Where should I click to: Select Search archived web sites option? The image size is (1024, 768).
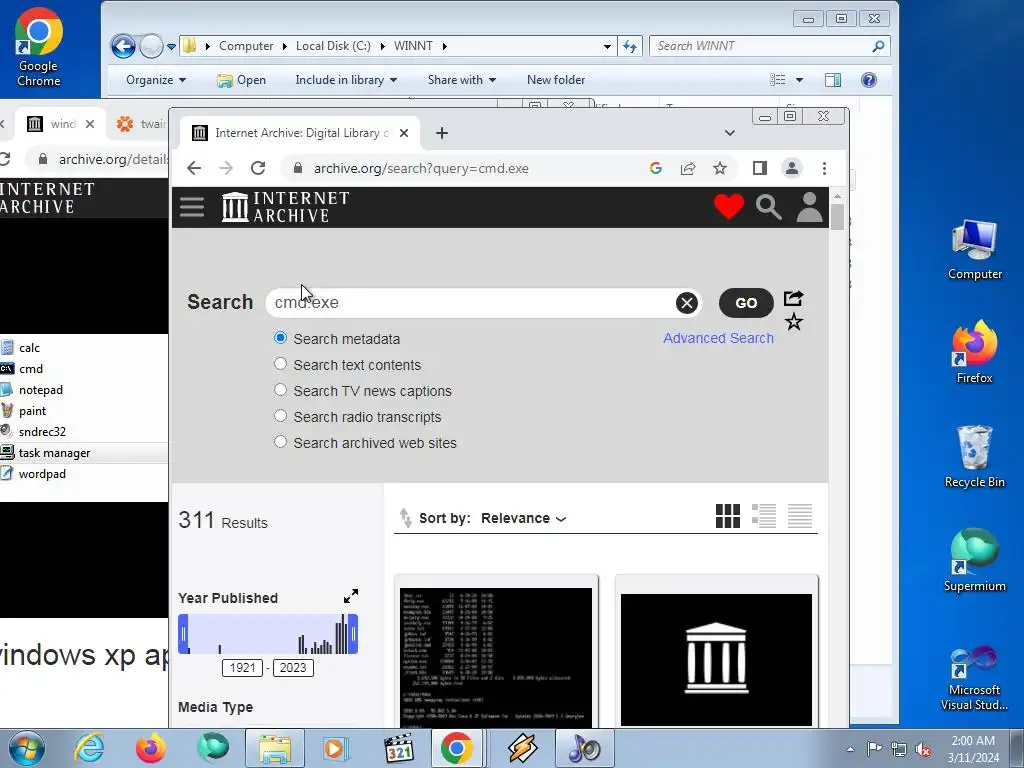(x=280, y=441)
